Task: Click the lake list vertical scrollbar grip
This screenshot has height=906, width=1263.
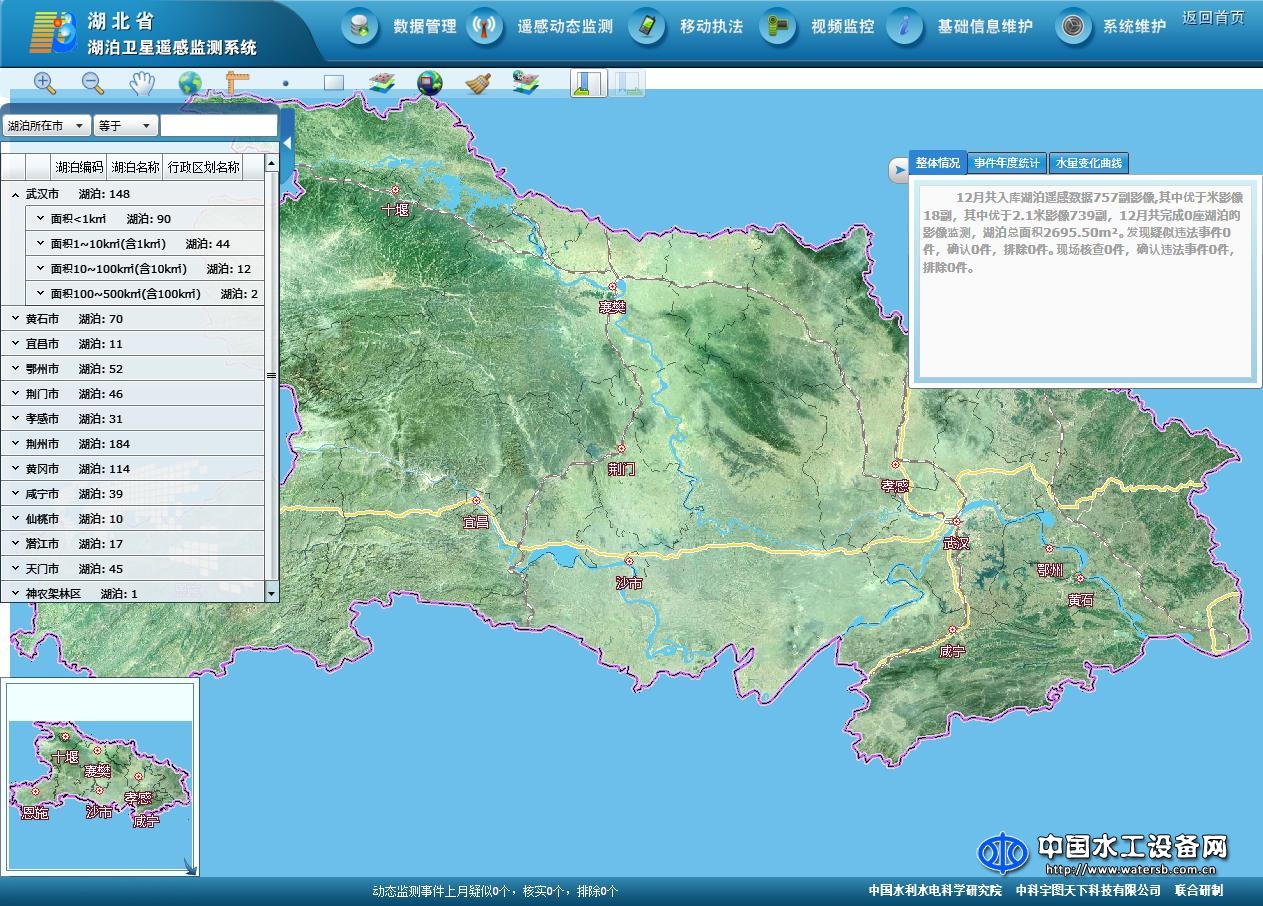Action: (x=271, y=376)
